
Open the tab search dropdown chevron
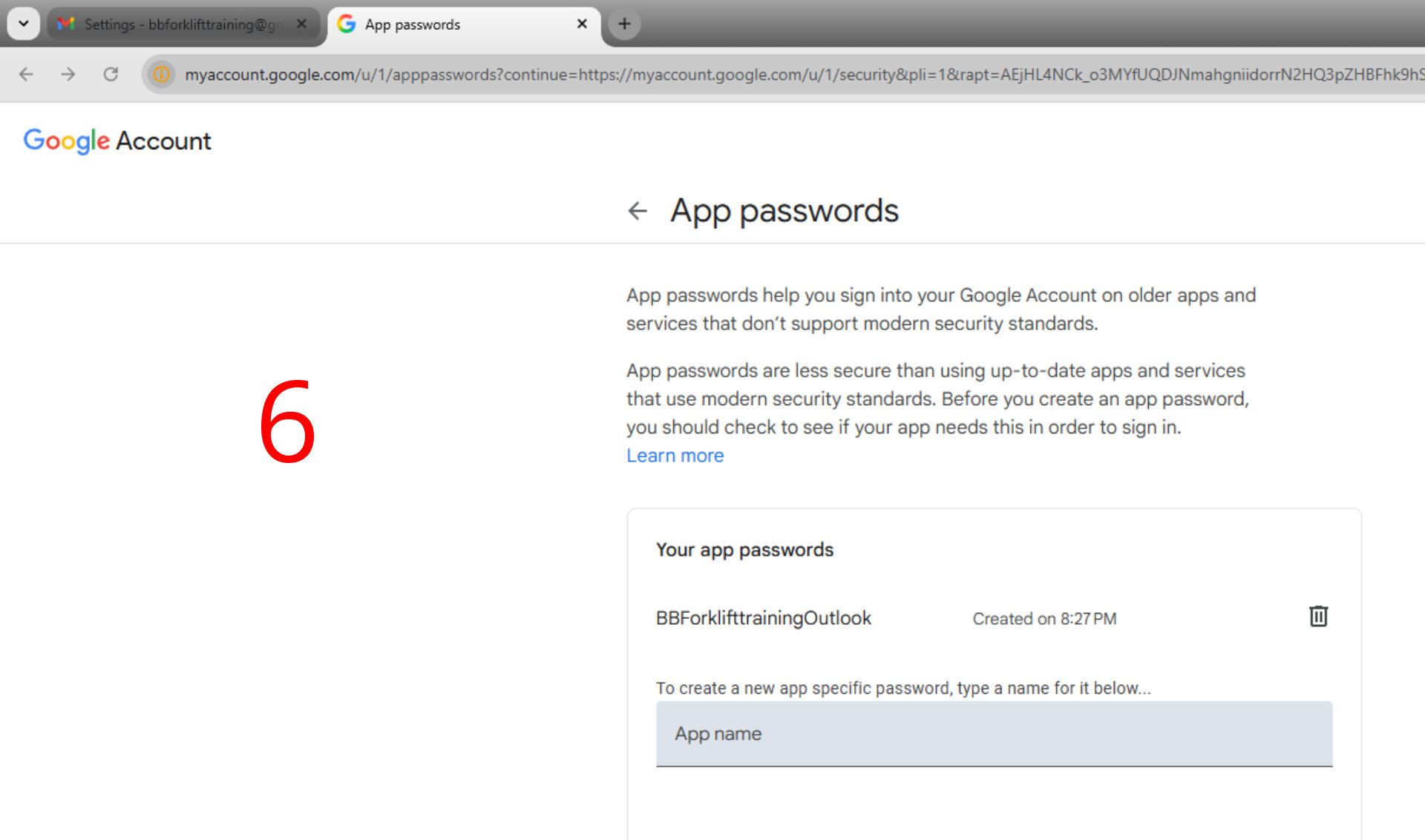click(x=24, y=24)
